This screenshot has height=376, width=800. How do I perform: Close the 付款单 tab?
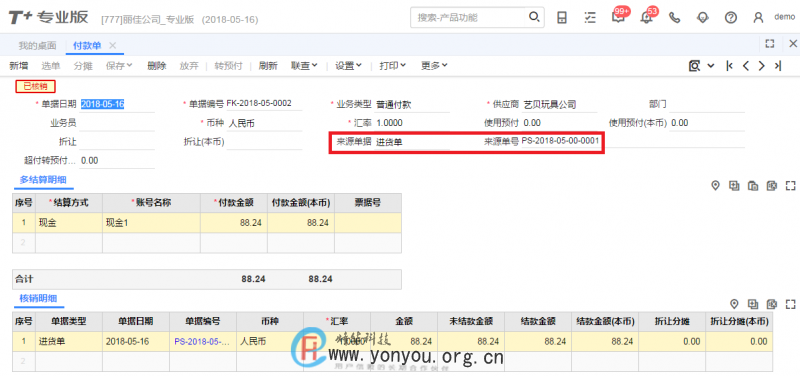click(113, 45)
